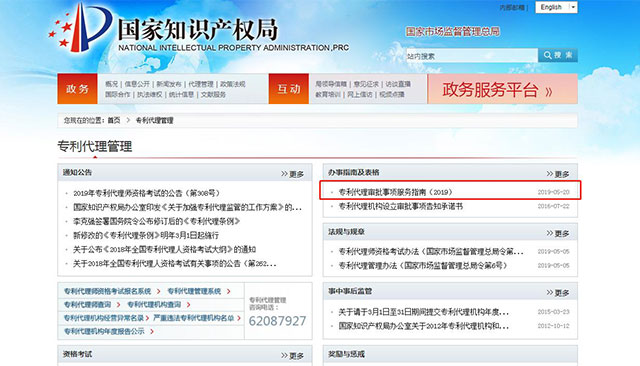Open the 代理管理 menu item
The image size is (640, 366).
coord(201,84)
